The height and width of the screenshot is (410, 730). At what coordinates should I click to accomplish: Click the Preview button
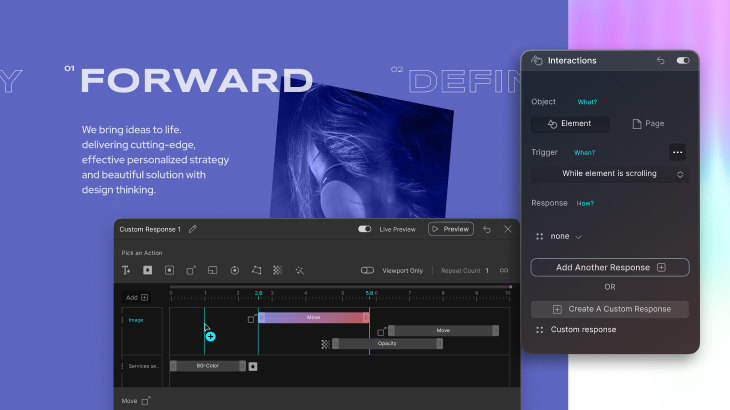click(451, 229)
